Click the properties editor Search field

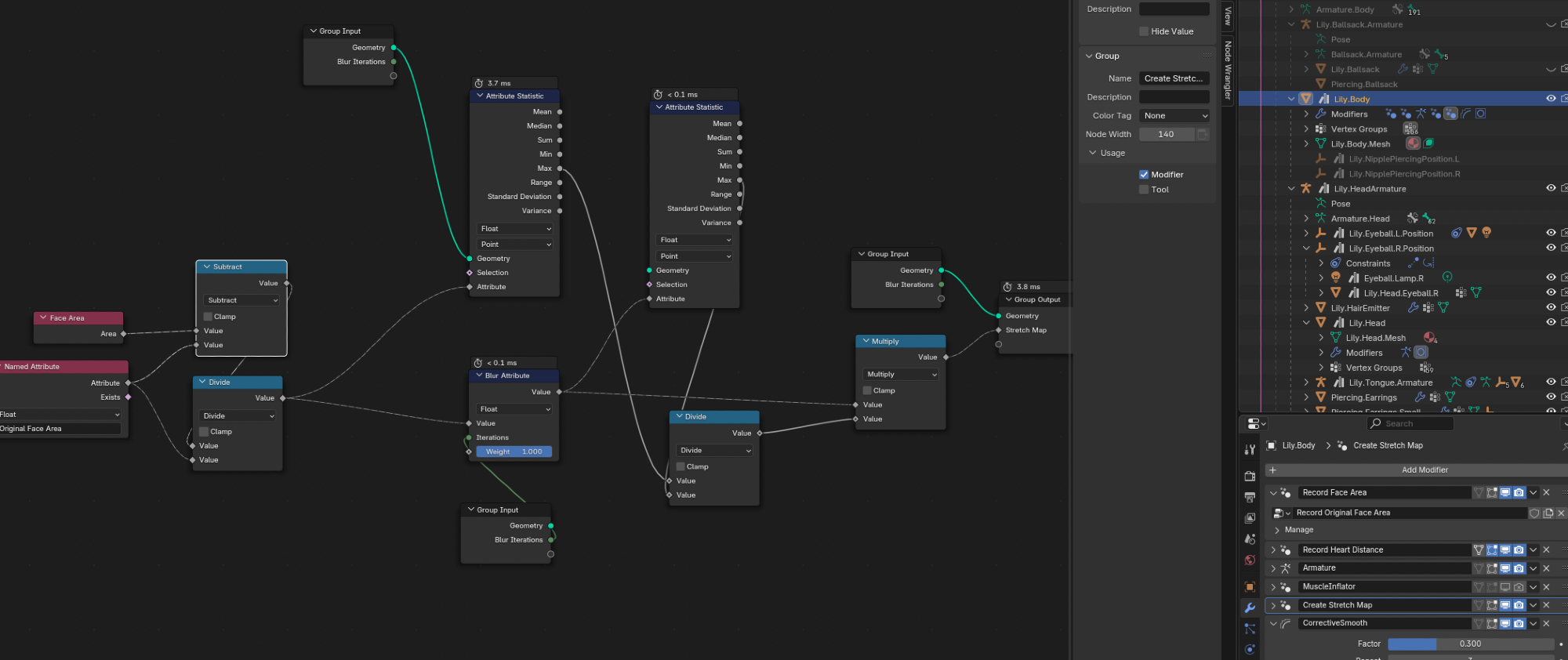coord(1410,423)
